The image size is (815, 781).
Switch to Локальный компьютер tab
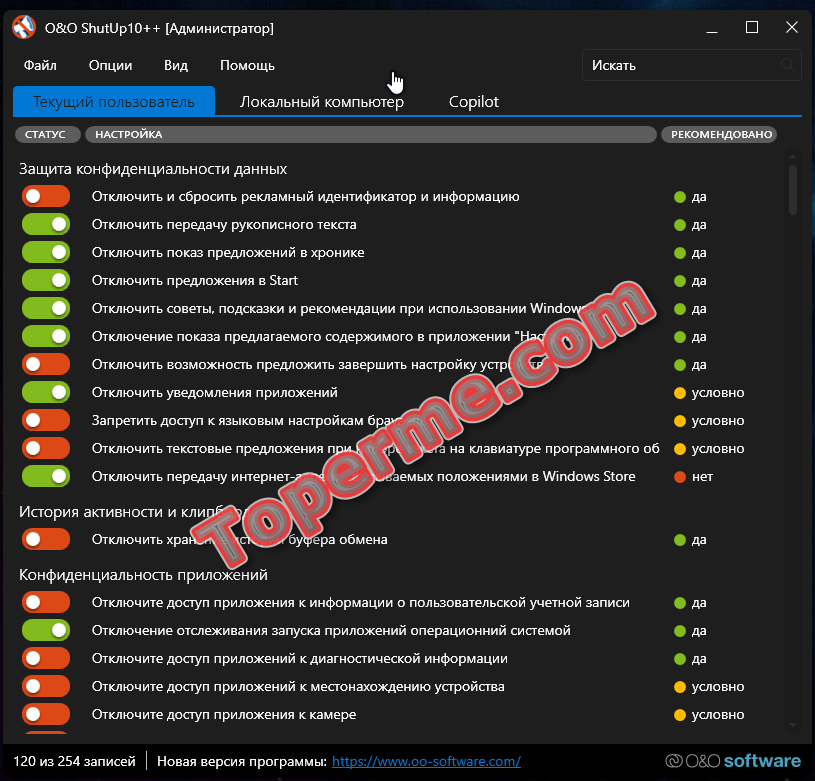322,102
